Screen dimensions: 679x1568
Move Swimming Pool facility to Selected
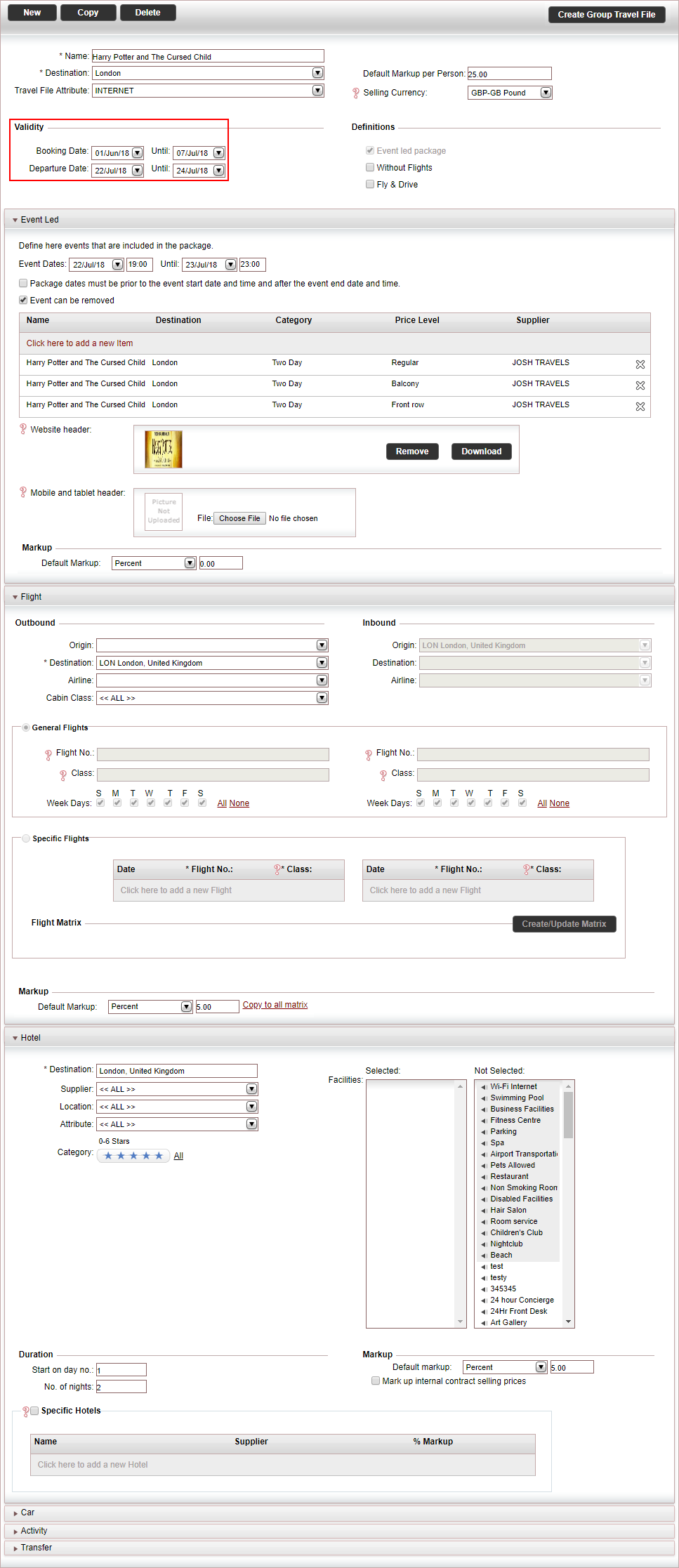tap(484, 1098)
